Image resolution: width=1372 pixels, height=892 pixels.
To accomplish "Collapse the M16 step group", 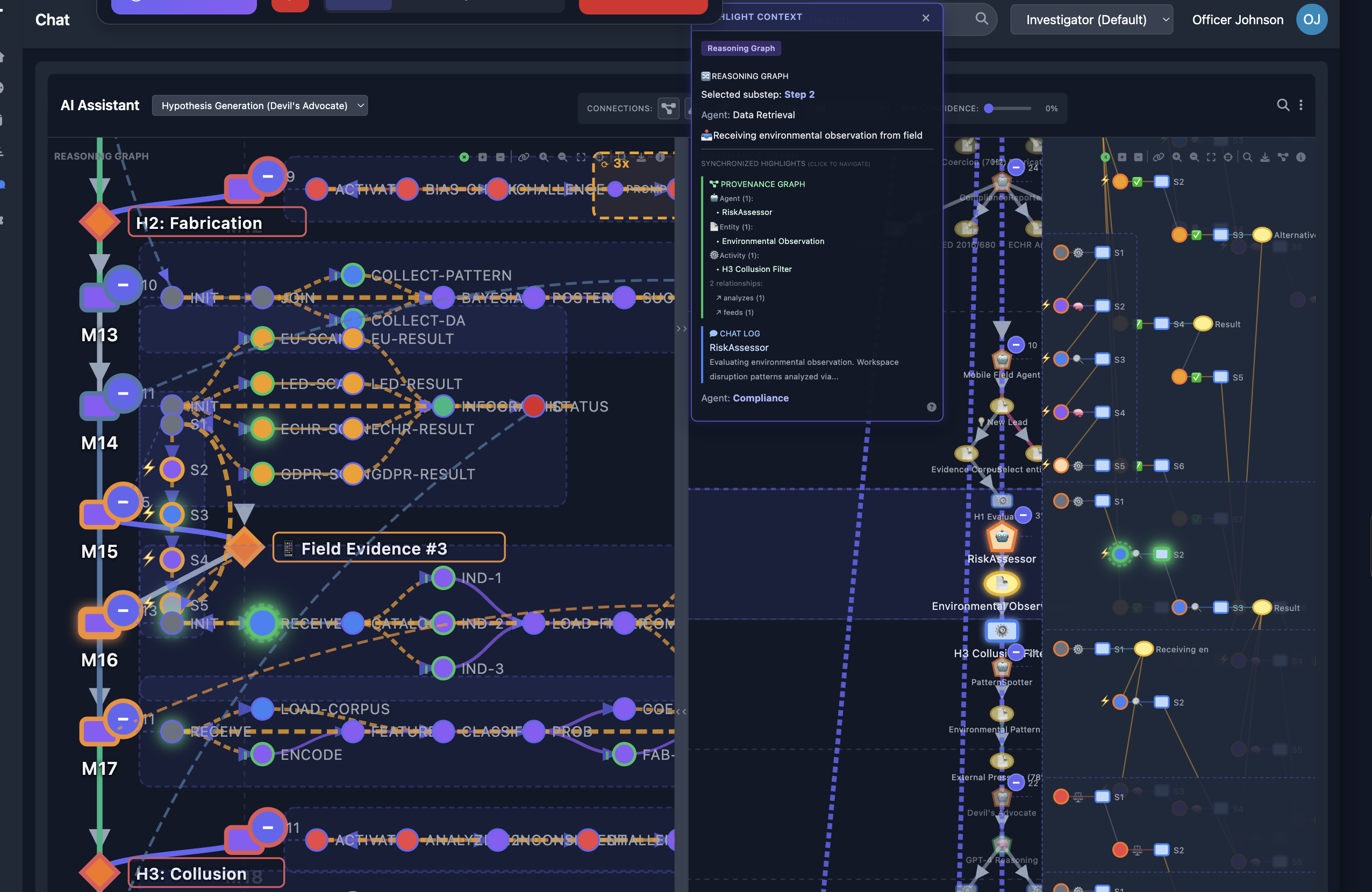I will click(x=123, y=610).
